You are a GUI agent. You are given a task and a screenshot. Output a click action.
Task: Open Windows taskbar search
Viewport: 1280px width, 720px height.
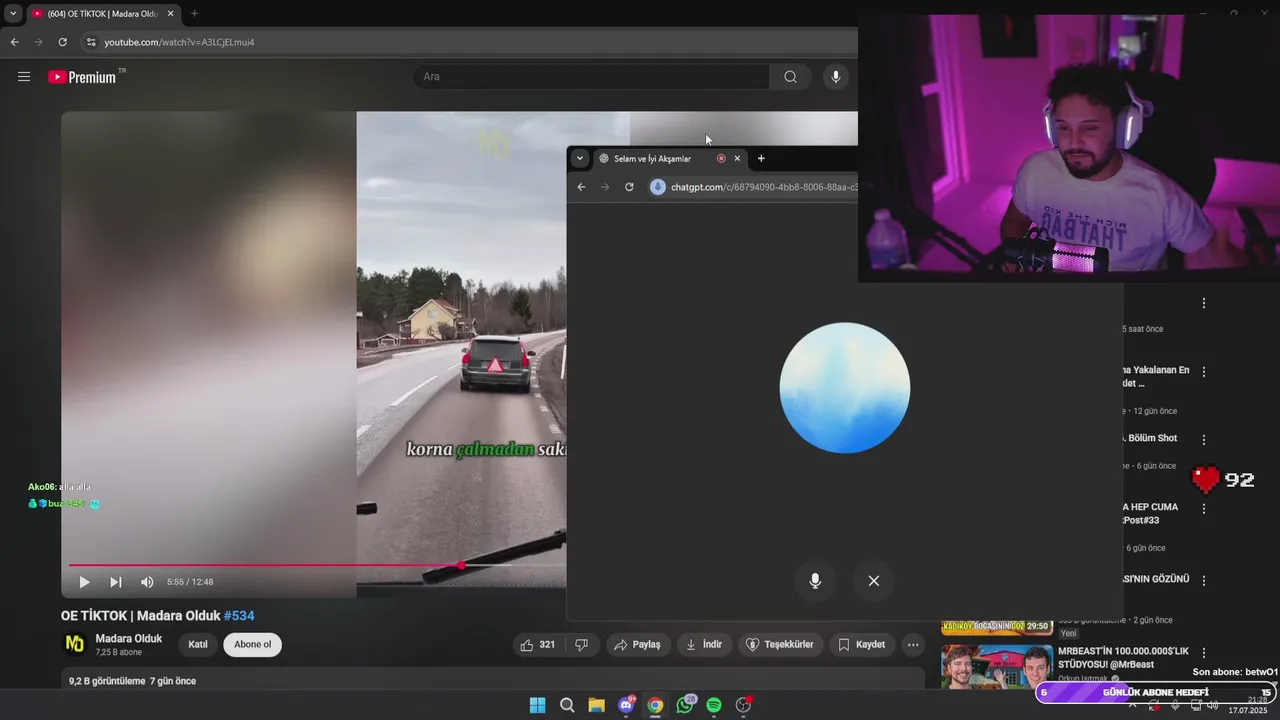point(567,705)
